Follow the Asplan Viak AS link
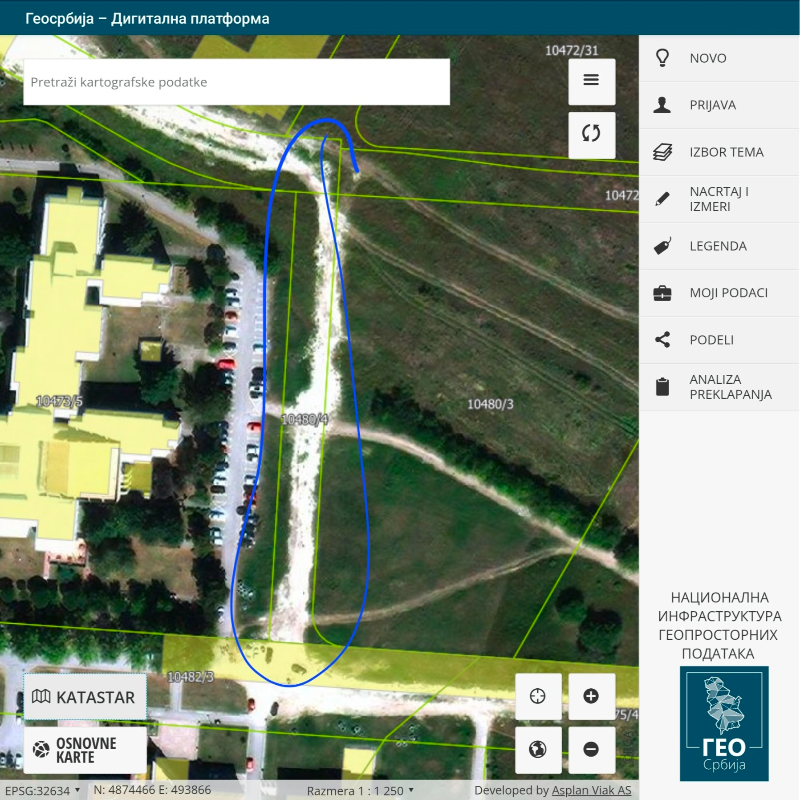800x800 pixels. pyautogui.click(x=591, y=791)
